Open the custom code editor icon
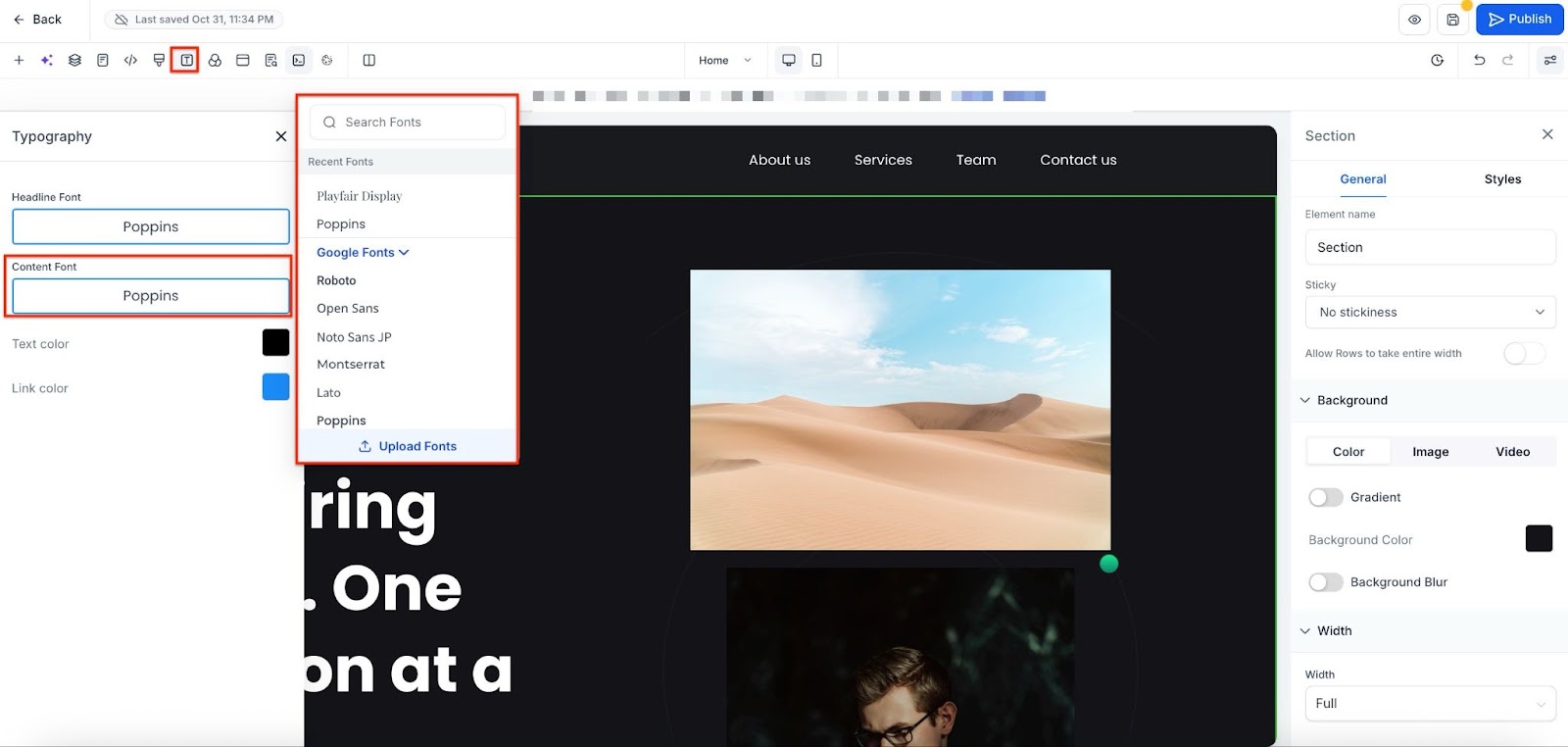The width and height of the screenshot is (1568, 747). [x=130, y=61]
